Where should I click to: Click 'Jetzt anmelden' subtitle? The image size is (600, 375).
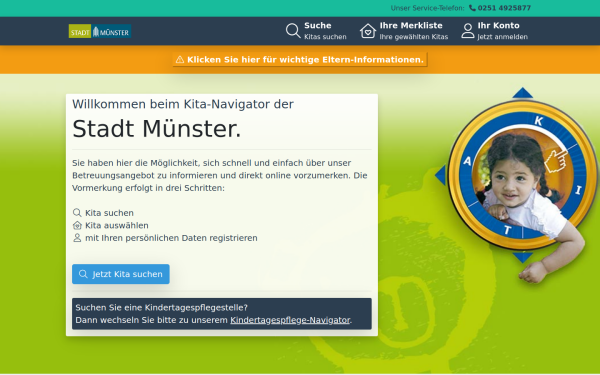(502, 37)
